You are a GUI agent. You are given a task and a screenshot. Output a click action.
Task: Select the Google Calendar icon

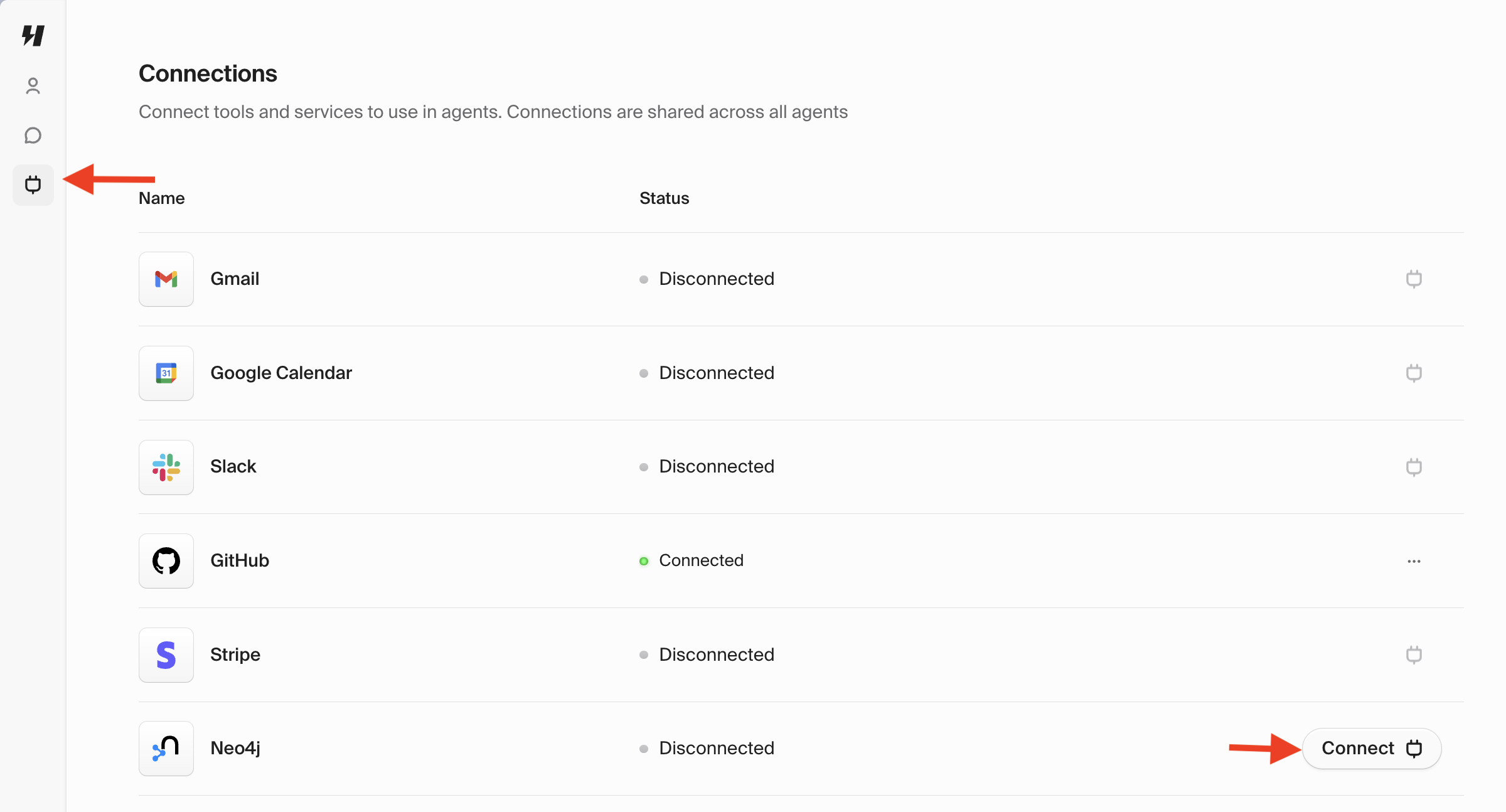click(166, 373)
